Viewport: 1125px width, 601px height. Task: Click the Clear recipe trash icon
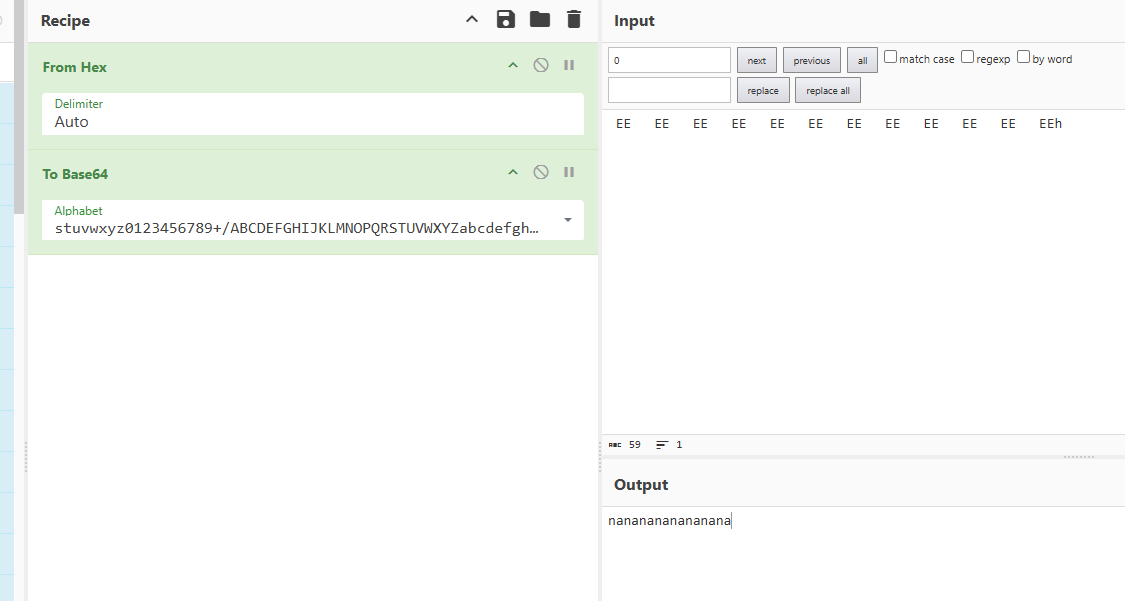tap(573, 20)
